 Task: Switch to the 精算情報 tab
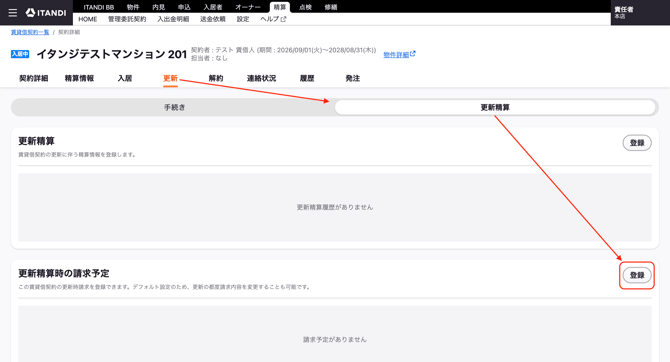[79, 79]
